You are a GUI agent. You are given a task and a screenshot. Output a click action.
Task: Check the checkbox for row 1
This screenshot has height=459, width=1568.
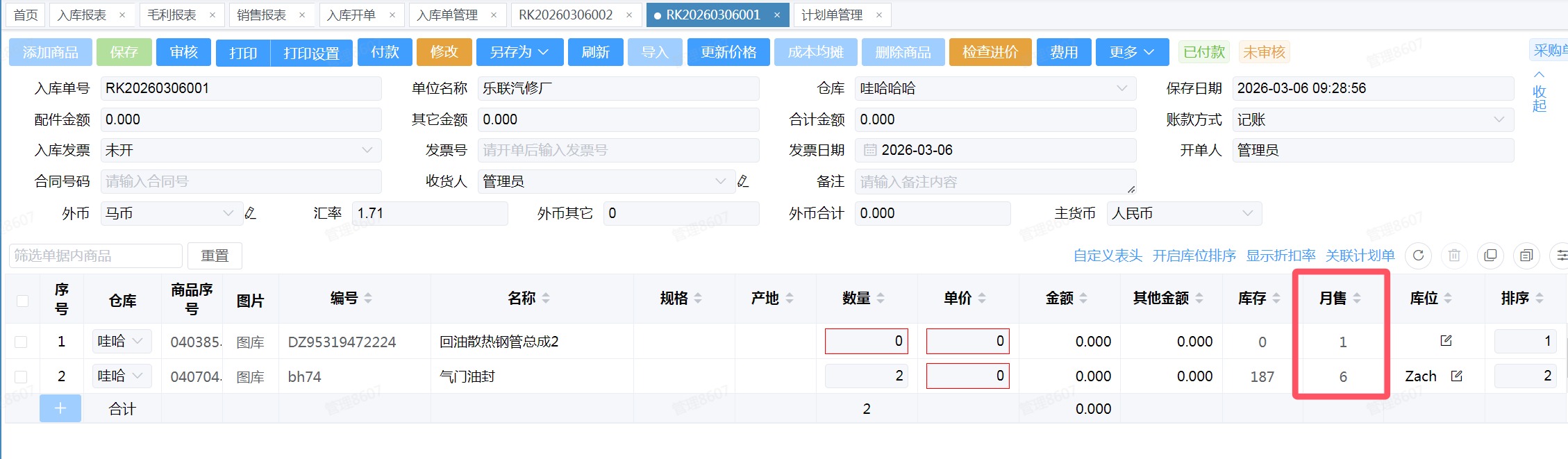21,342
